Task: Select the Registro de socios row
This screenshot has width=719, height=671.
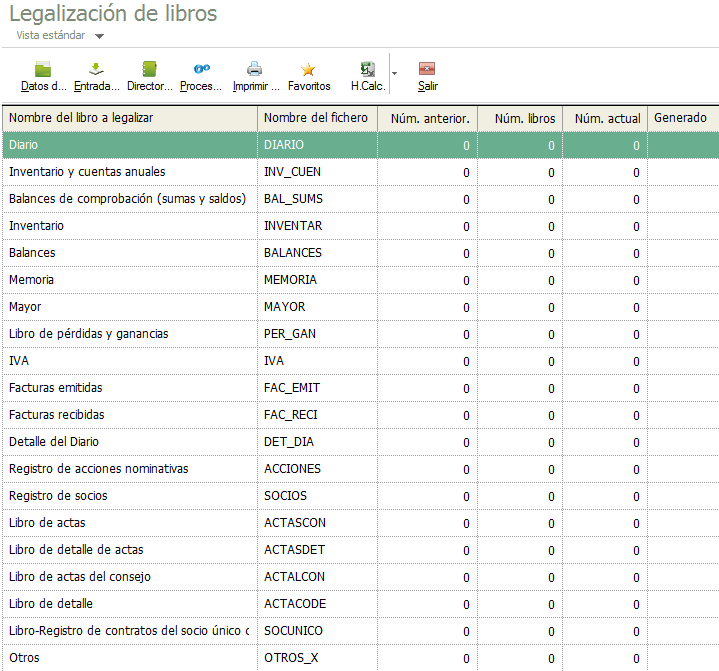Action: click(x=361, y=496)
